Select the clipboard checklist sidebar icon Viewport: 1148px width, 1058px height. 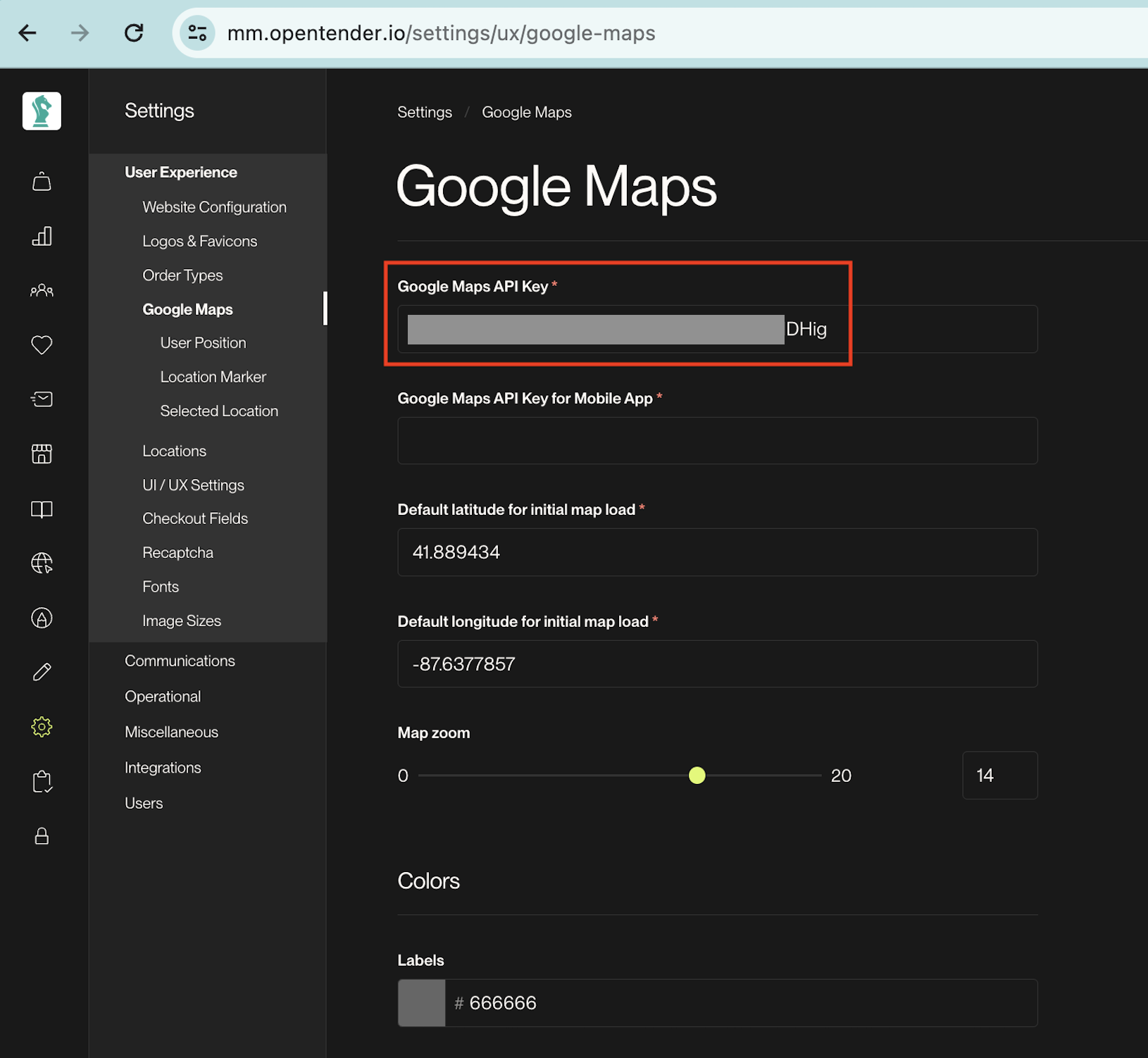coord(42,781)
